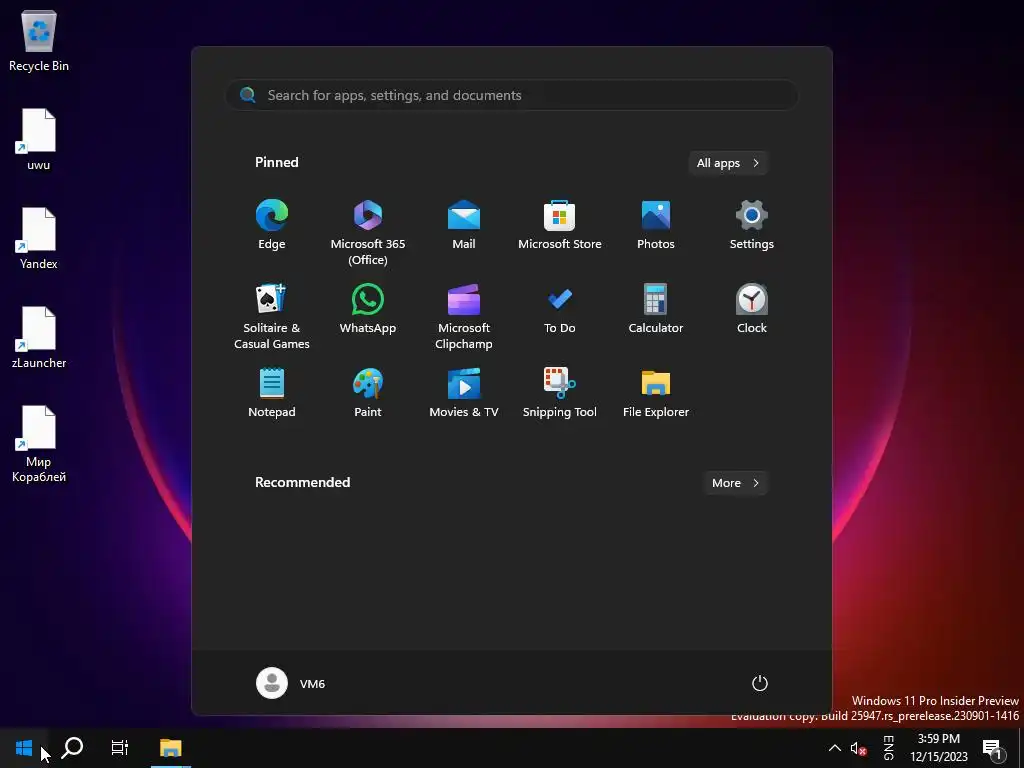Viewport: 1024px width, 768px height.
Task: Switch ENG input language indicator
Action: click(x=888, y=748)
